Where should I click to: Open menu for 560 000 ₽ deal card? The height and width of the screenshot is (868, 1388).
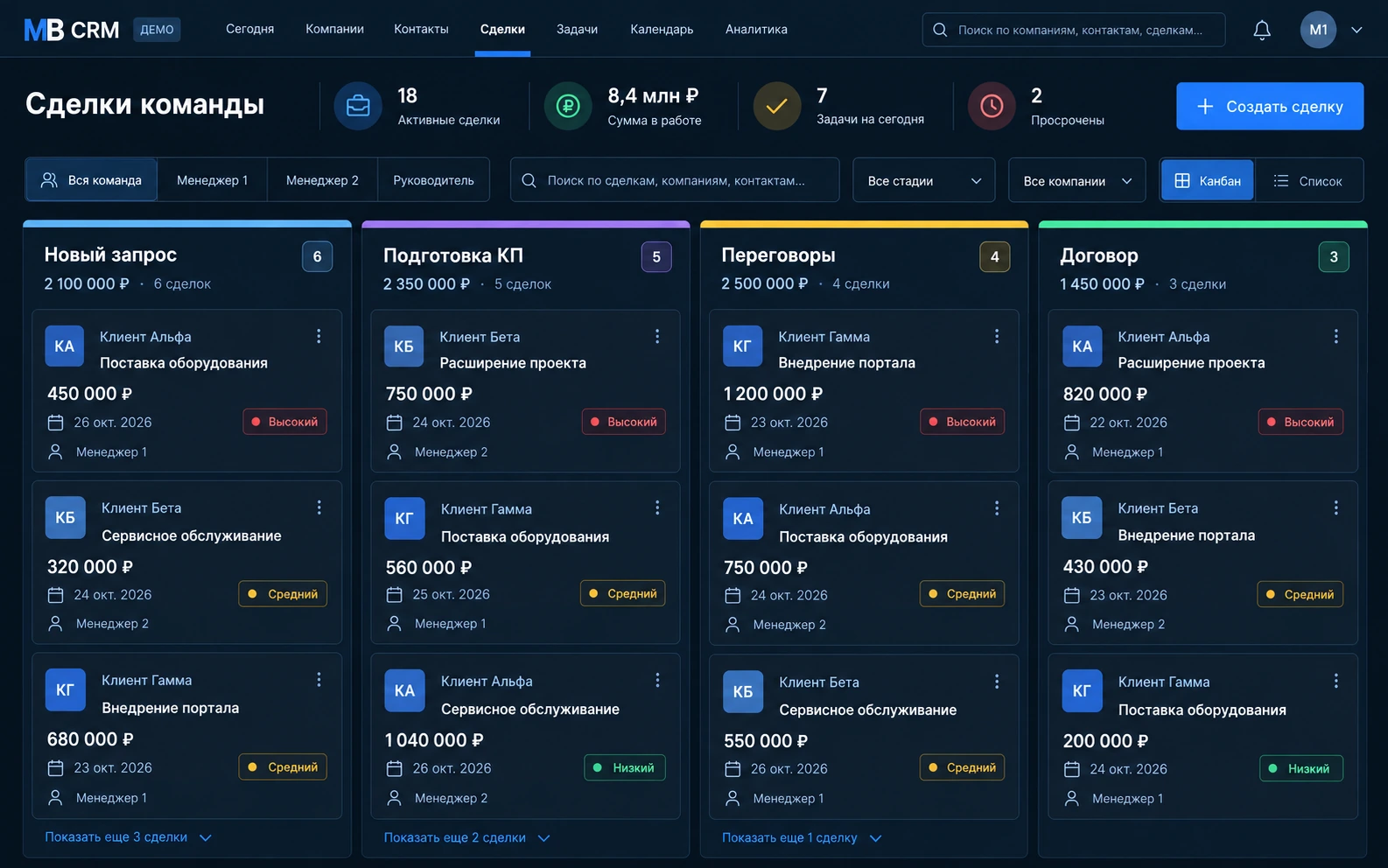click(x=657, y=508)
